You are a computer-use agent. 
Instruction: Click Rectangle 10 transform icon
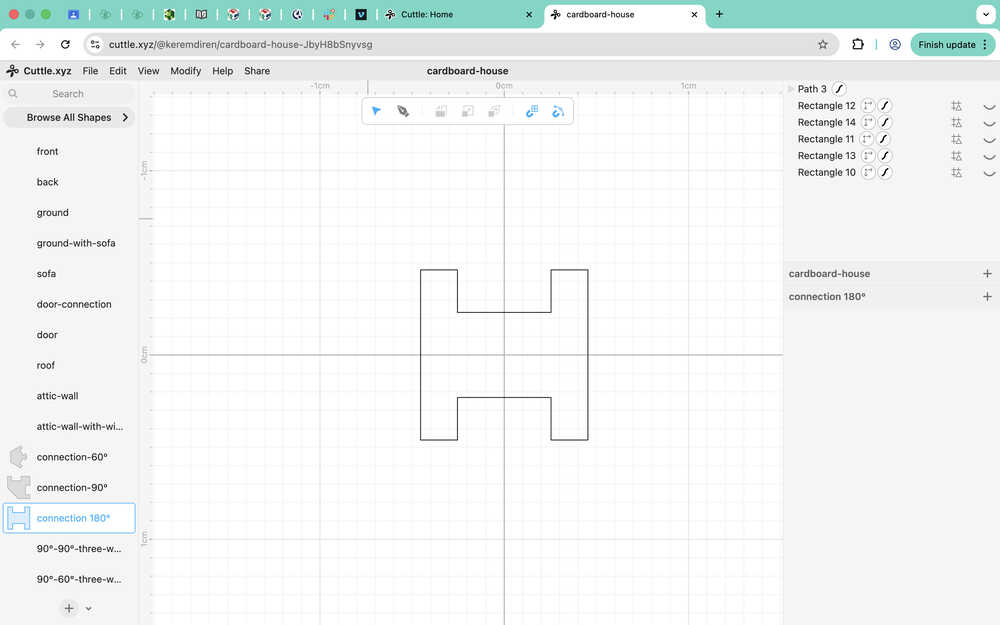click(868, 172)
